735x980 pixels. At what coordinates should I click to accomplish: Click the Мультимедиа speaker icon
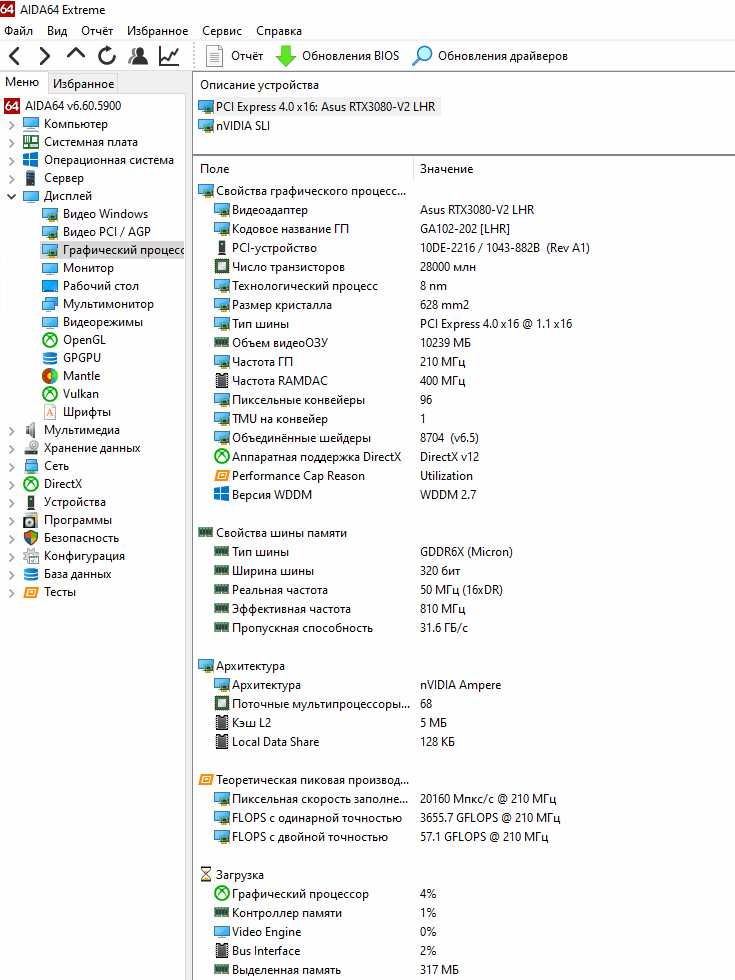[31, 429]
